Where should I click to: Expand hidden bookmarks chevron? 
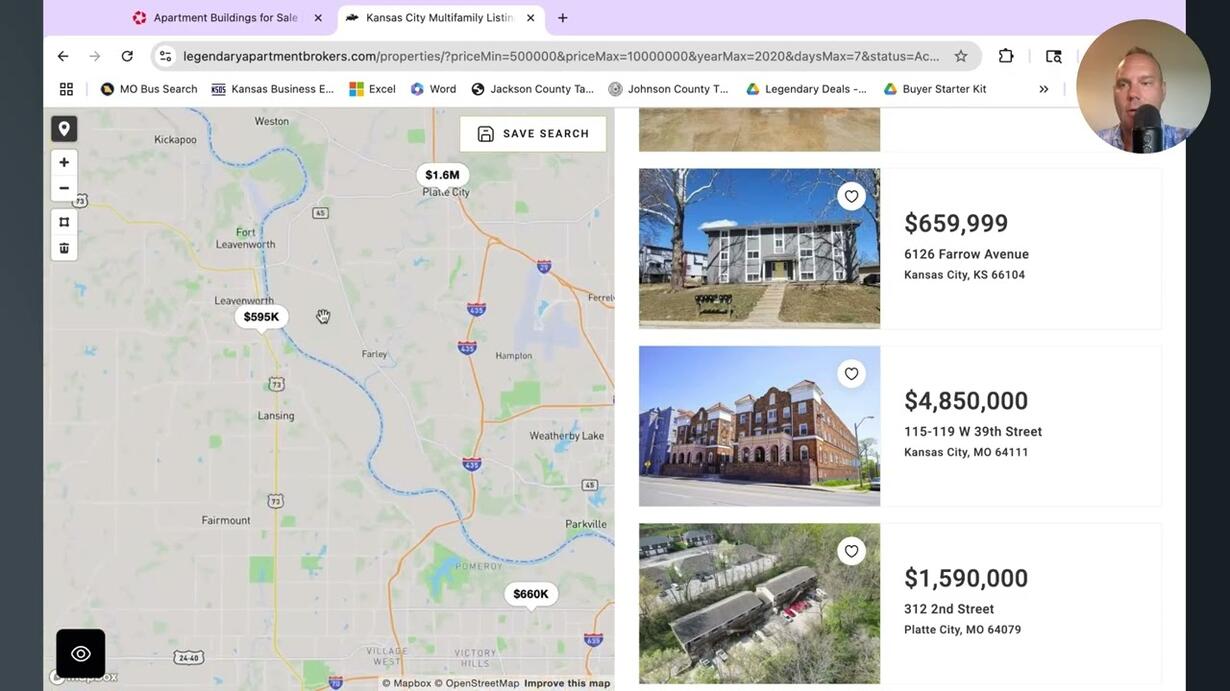[x=1043, y=89]
